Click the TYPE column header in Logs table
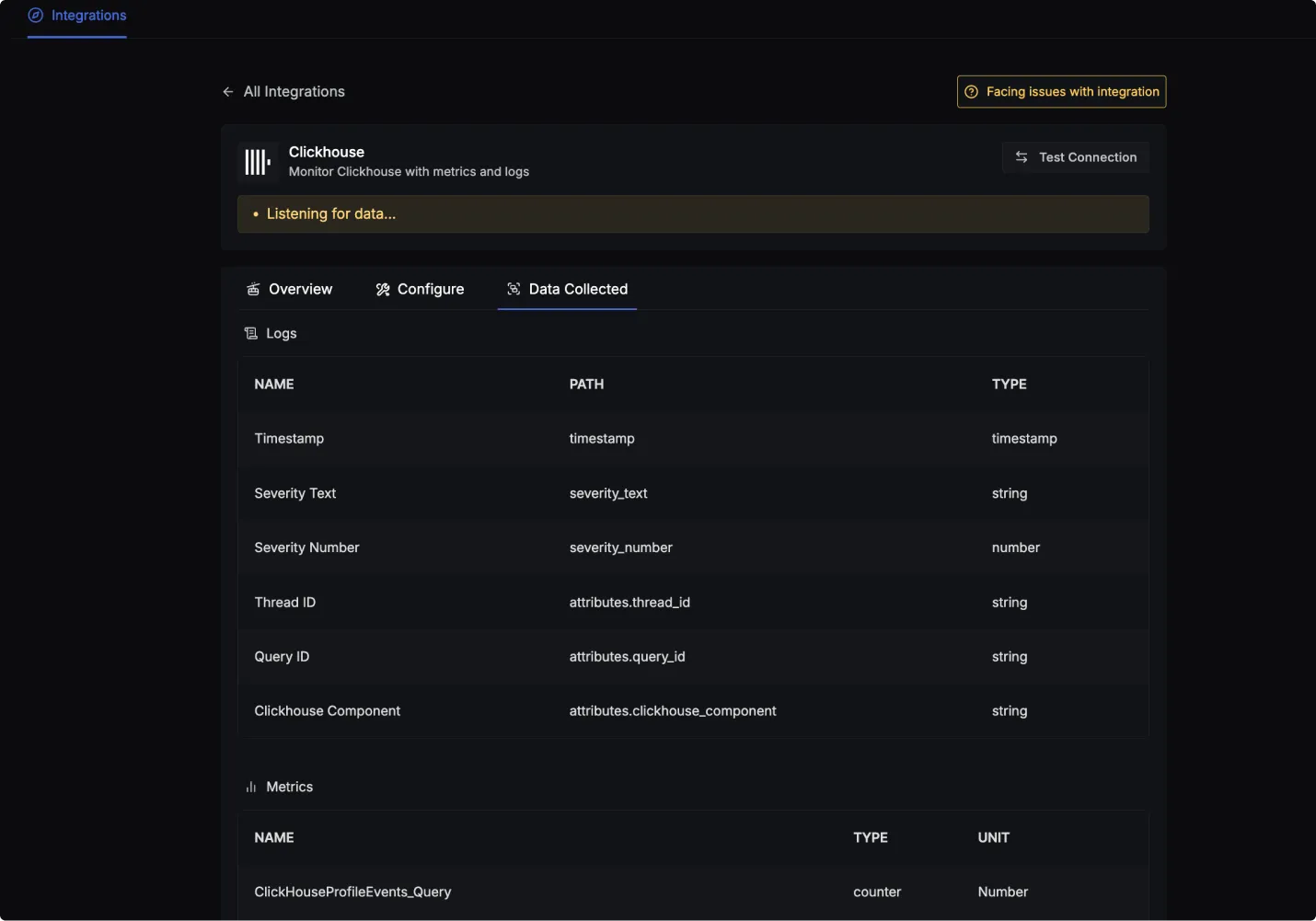The image size is (1316, 921). [x=1010, y=385]
